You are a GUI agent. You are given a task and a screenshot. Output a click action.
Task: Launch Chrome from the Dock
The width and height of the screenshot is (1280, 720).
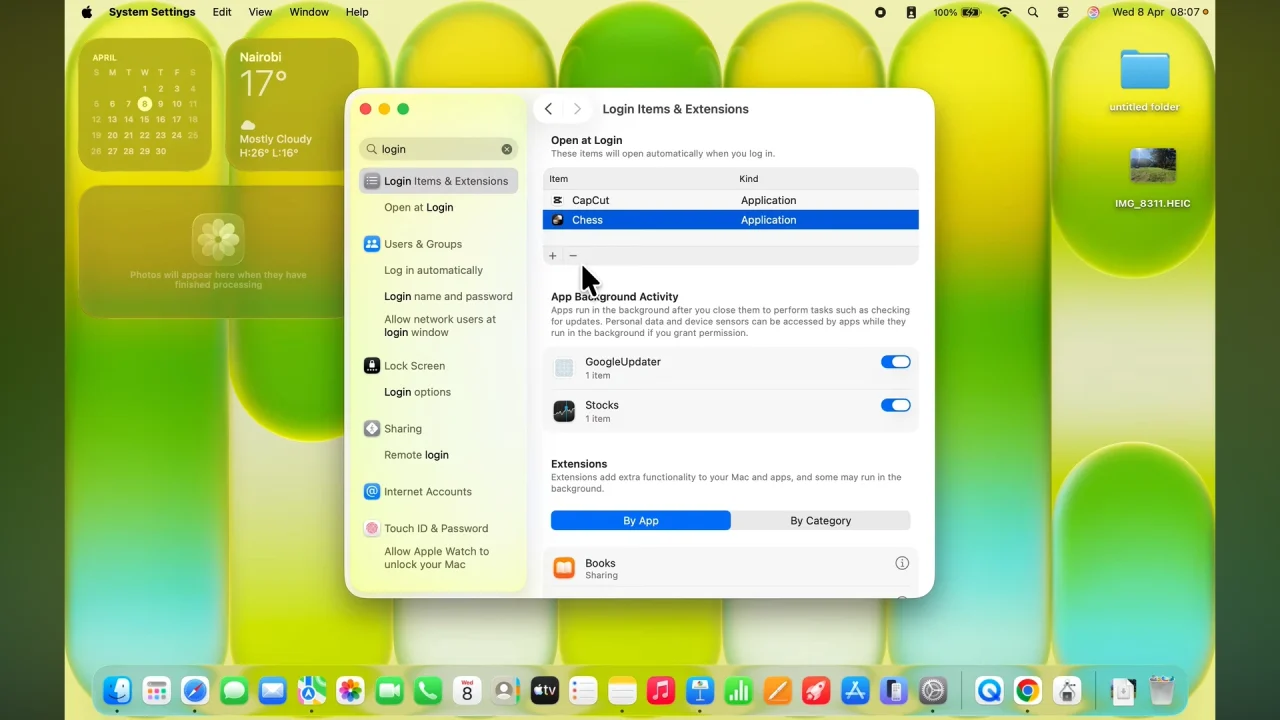[1027, 690]
